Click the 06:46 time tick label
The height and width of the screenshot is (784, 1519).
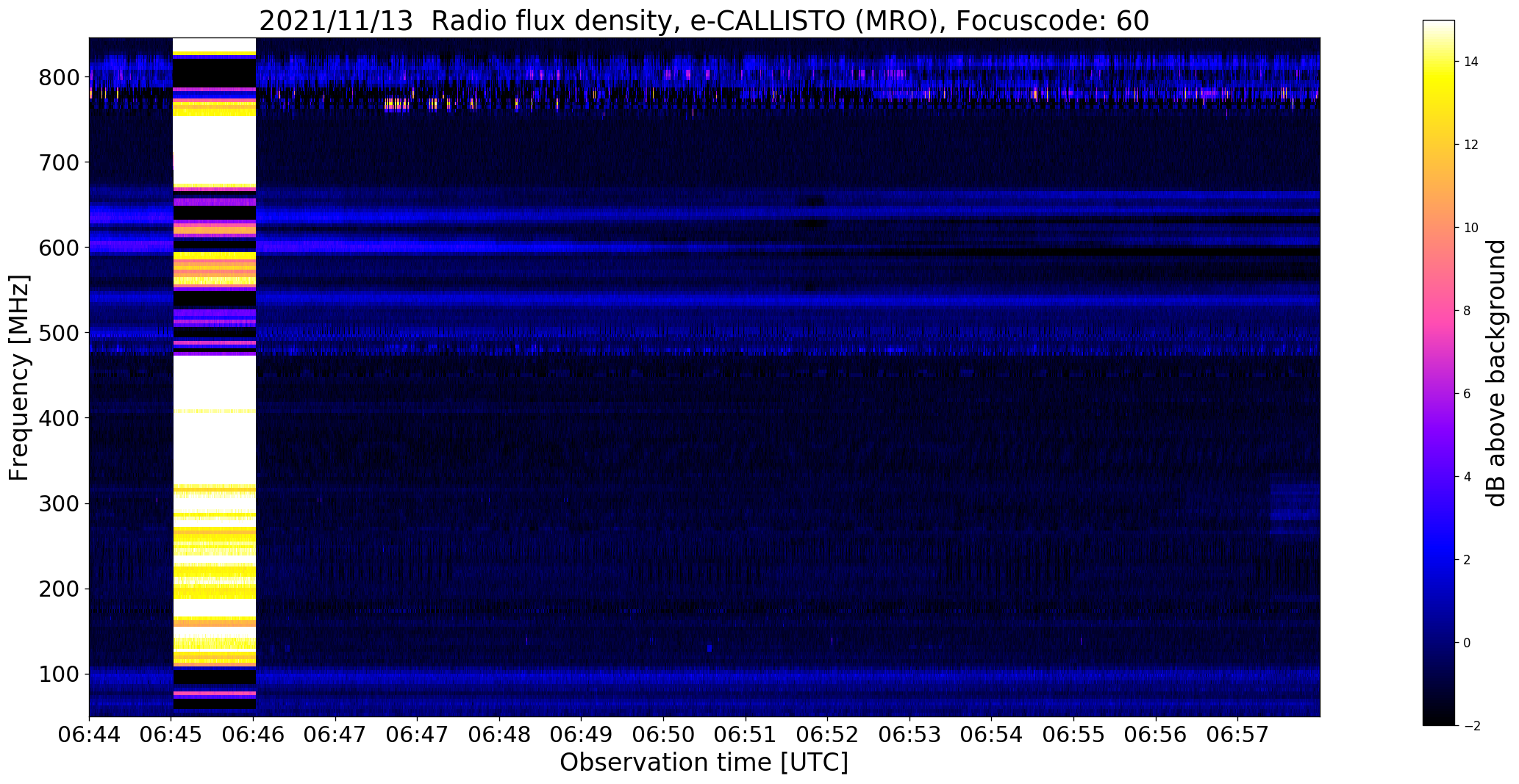pos(254,736)
